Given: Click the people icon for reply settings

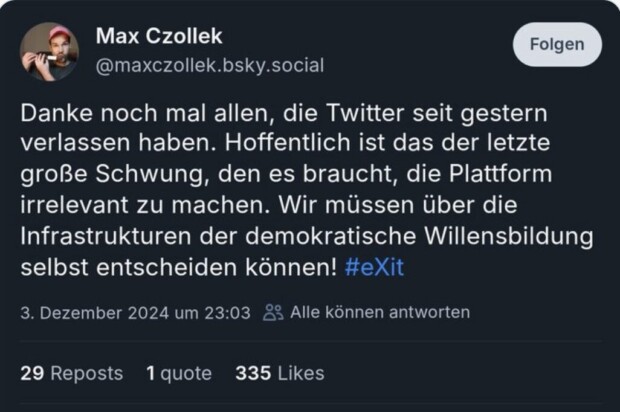Looking at the screenshot, I should 273,312.
